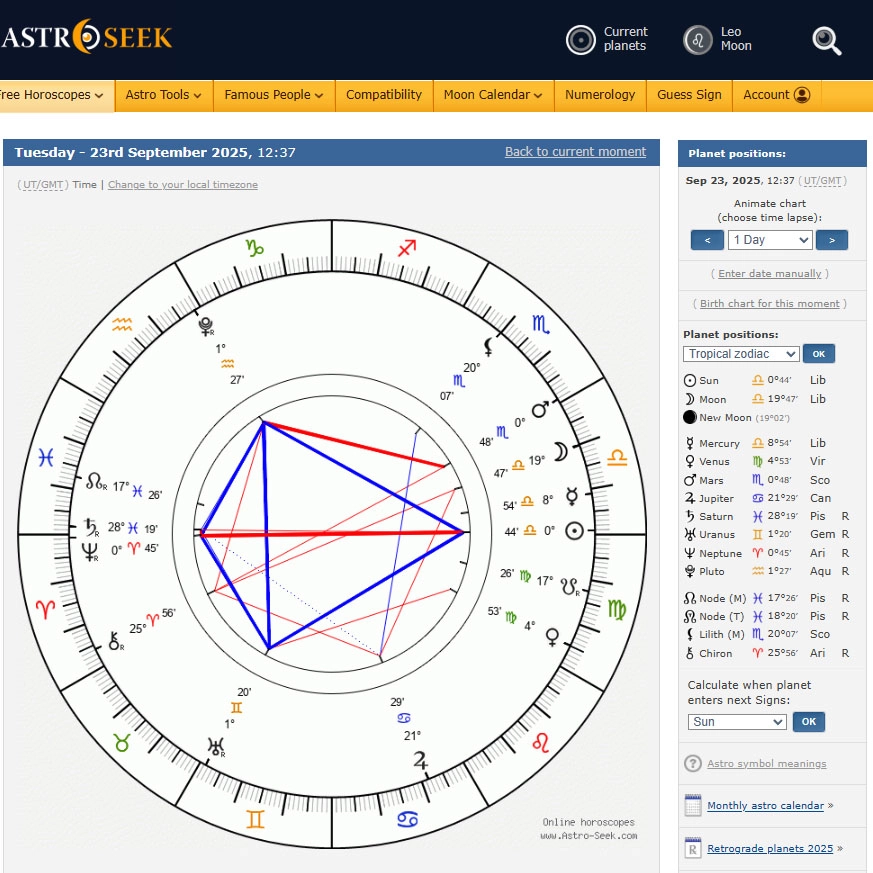Viewport: 873px width, 873px height.
Task: Step the chart backward with left arrow
Action: click(707, 240)
